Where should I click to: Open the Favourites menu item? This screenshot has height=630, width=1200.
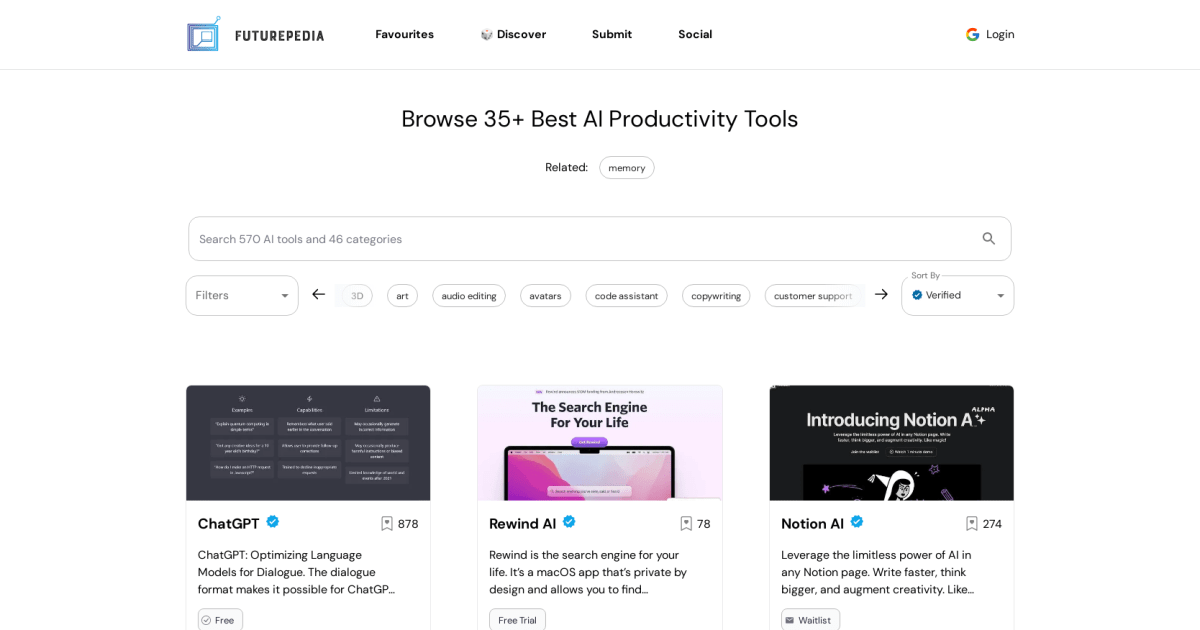coord(404,34)
